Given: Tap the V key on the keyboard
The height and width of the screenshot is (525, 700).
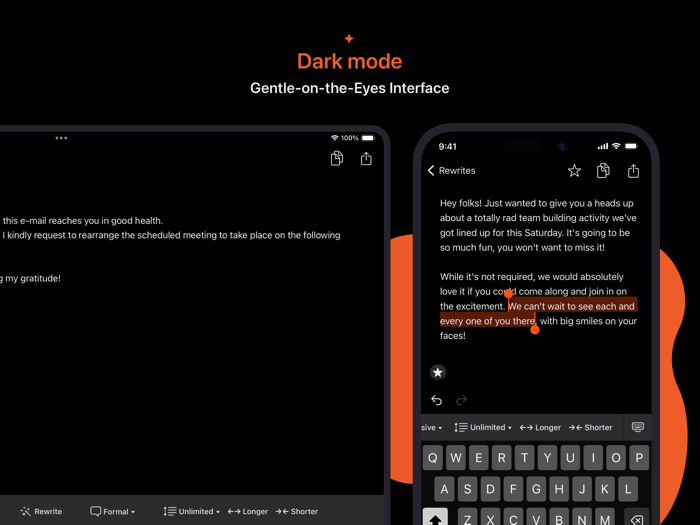Looking at the screenshot, I should [536, 517].
